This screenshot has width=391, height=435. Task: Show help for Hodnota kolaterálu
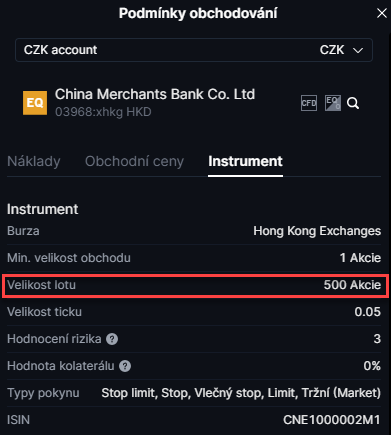click(x=125, y=366)
